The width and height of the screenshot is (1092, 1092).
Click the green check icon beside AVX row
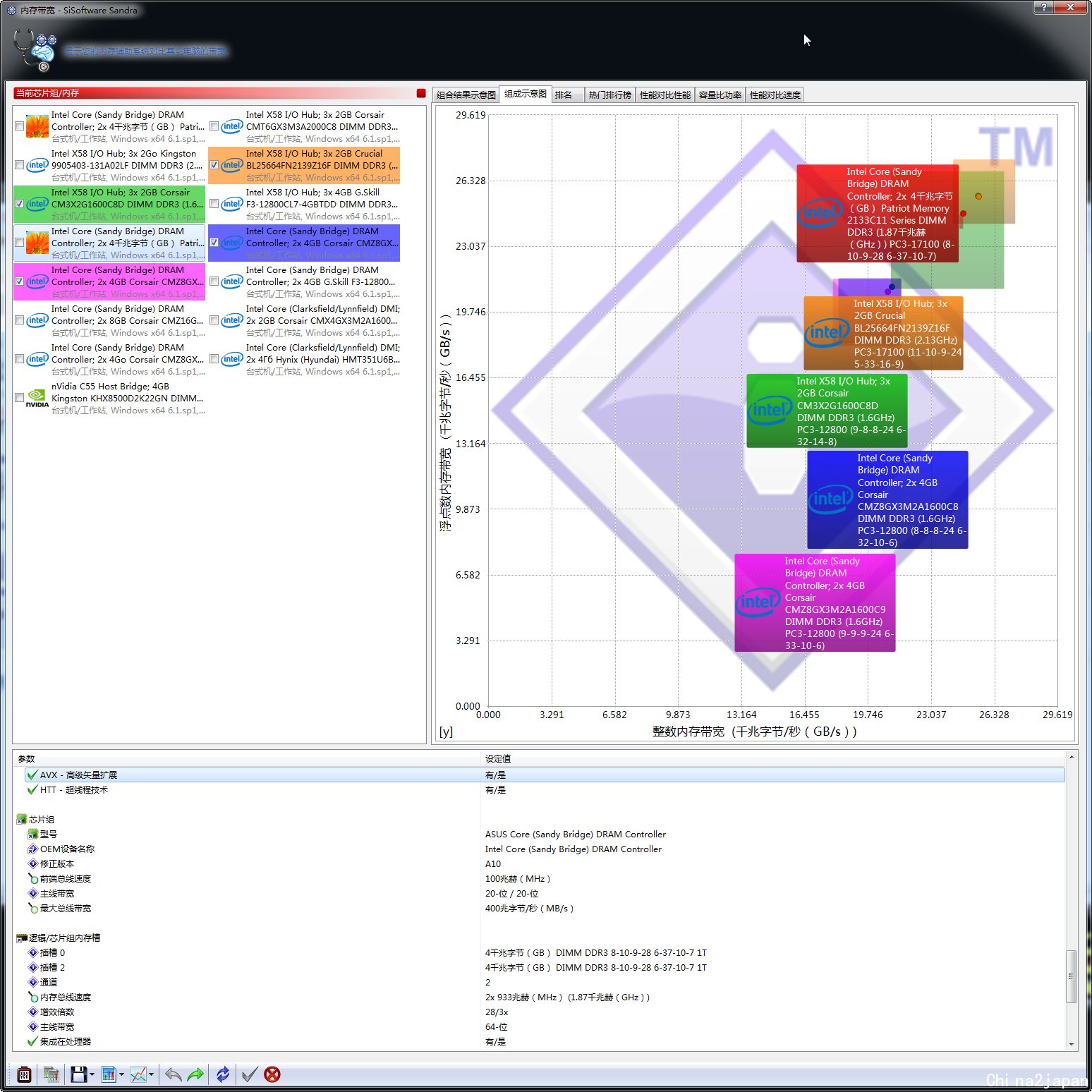(x=32, y=775)
